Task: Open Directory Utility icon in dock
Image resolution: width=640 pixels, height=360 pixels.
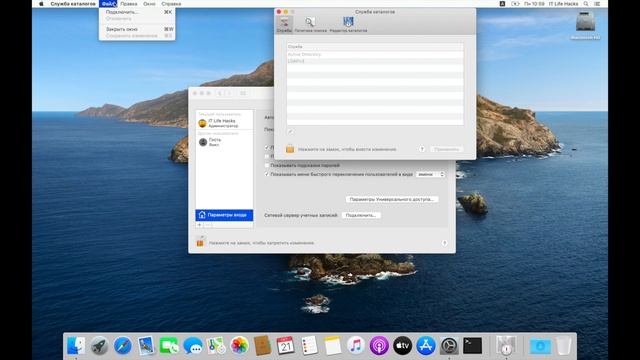Action: [506, 346]
